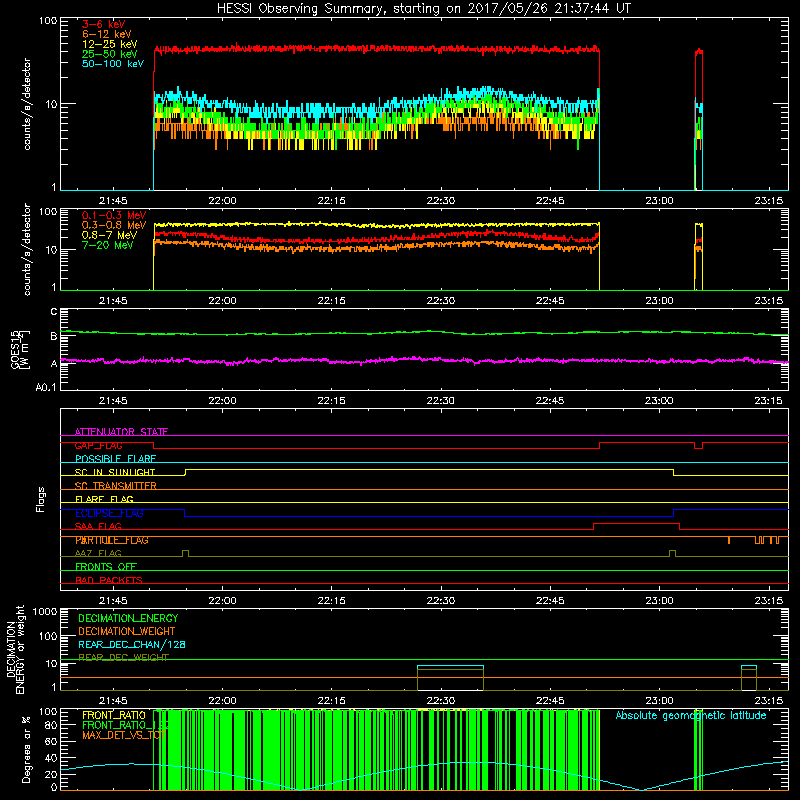The image size is (800, 800).
Task: Click the orange "SC_TRANSMITTER" flag label
Action: tap(115, 486)
